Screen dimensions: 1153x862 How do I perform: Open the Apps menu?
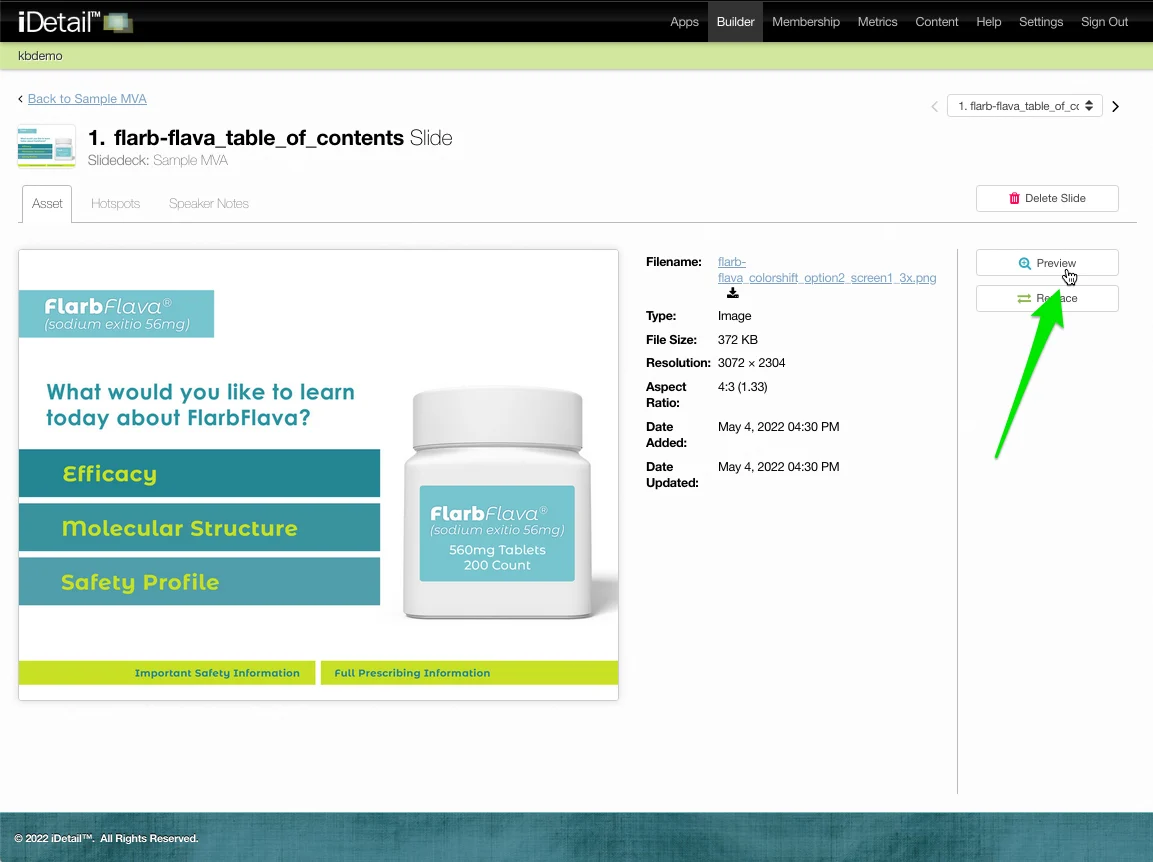point(684,22)
